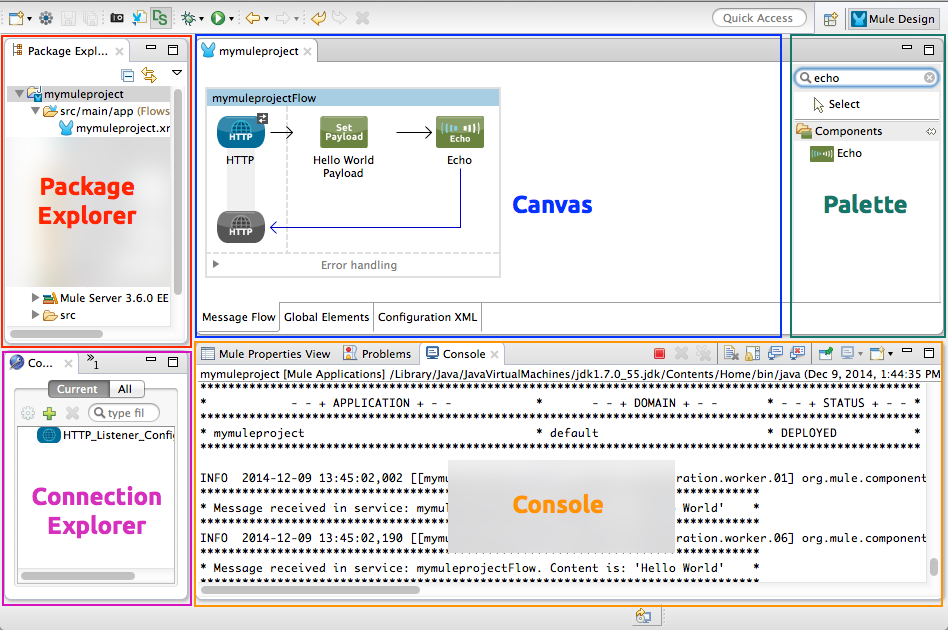Click the Echo component in the flow
This screenshot has width=948, height=630.
click(459, 132)
